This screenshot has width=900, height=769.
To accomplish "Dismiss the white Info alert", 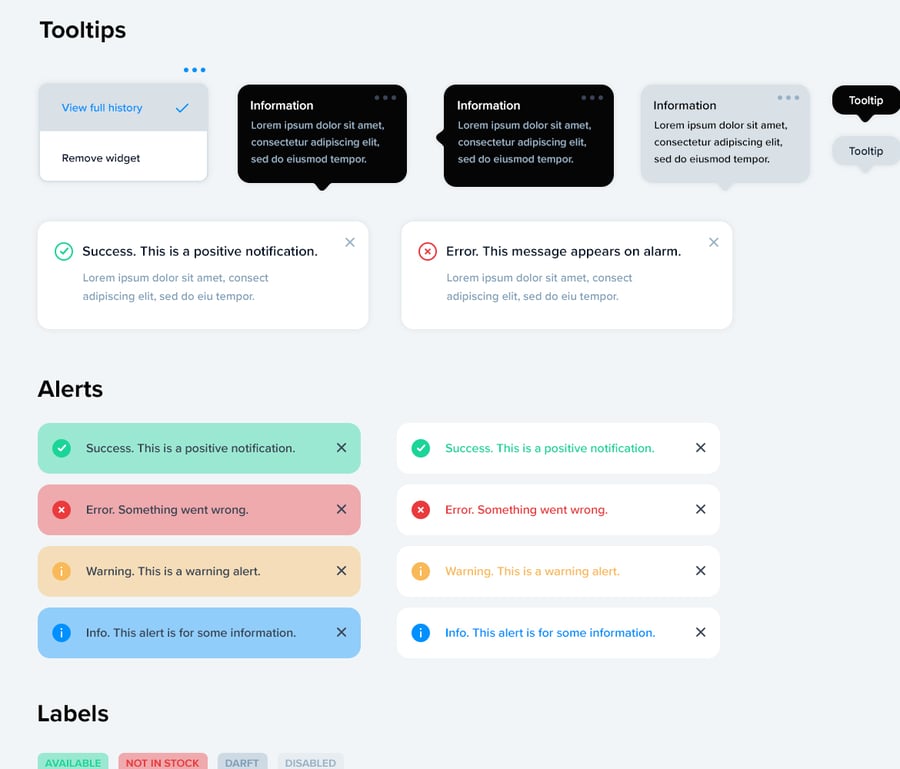I will point(700,633).
